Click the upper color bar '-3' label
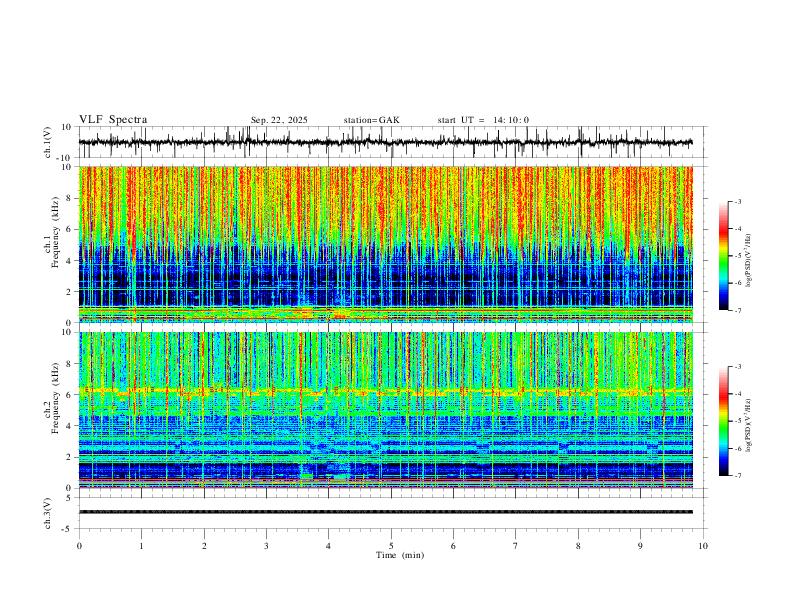The image size is (792, 612). pos(737,201)
